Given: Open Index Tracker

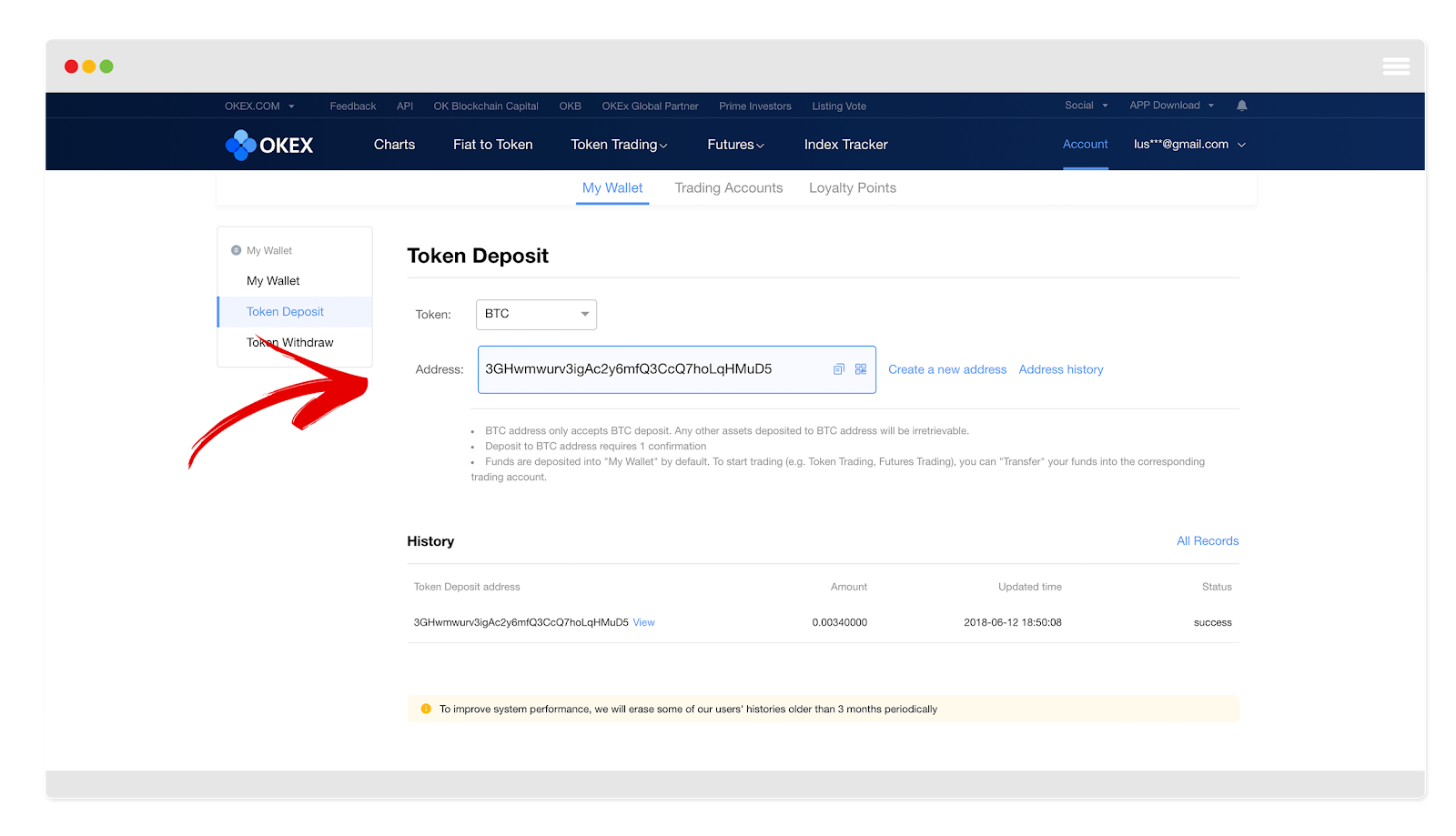Looking at the screenshot, I should click(x=845, y=145).
